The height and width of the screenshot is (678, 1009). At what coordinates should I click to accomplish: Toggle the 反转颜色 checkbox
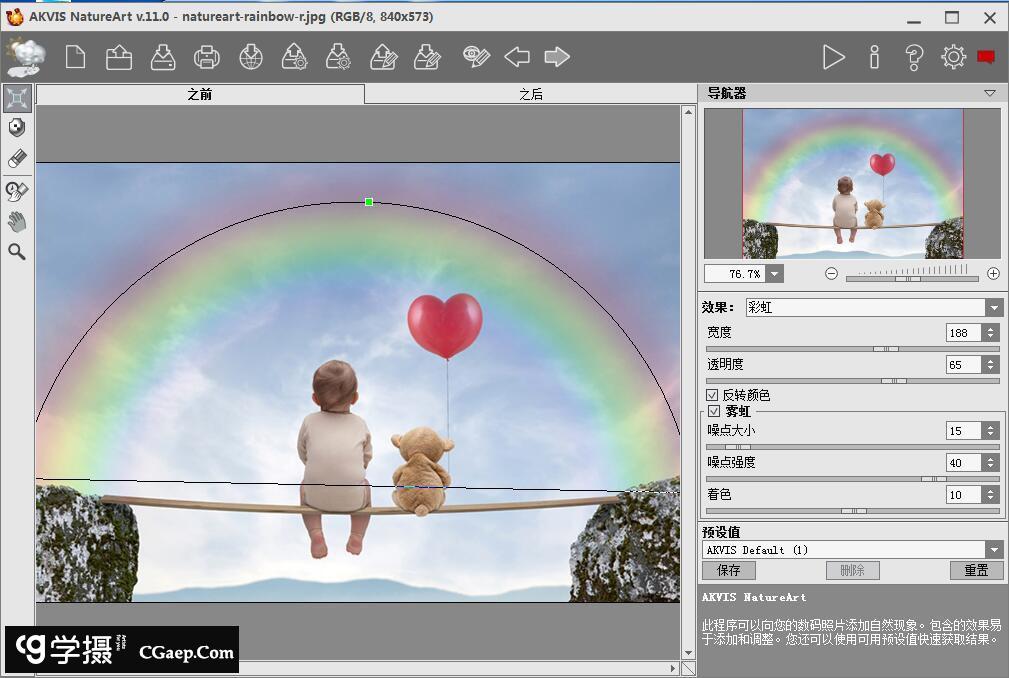[714, 395]
